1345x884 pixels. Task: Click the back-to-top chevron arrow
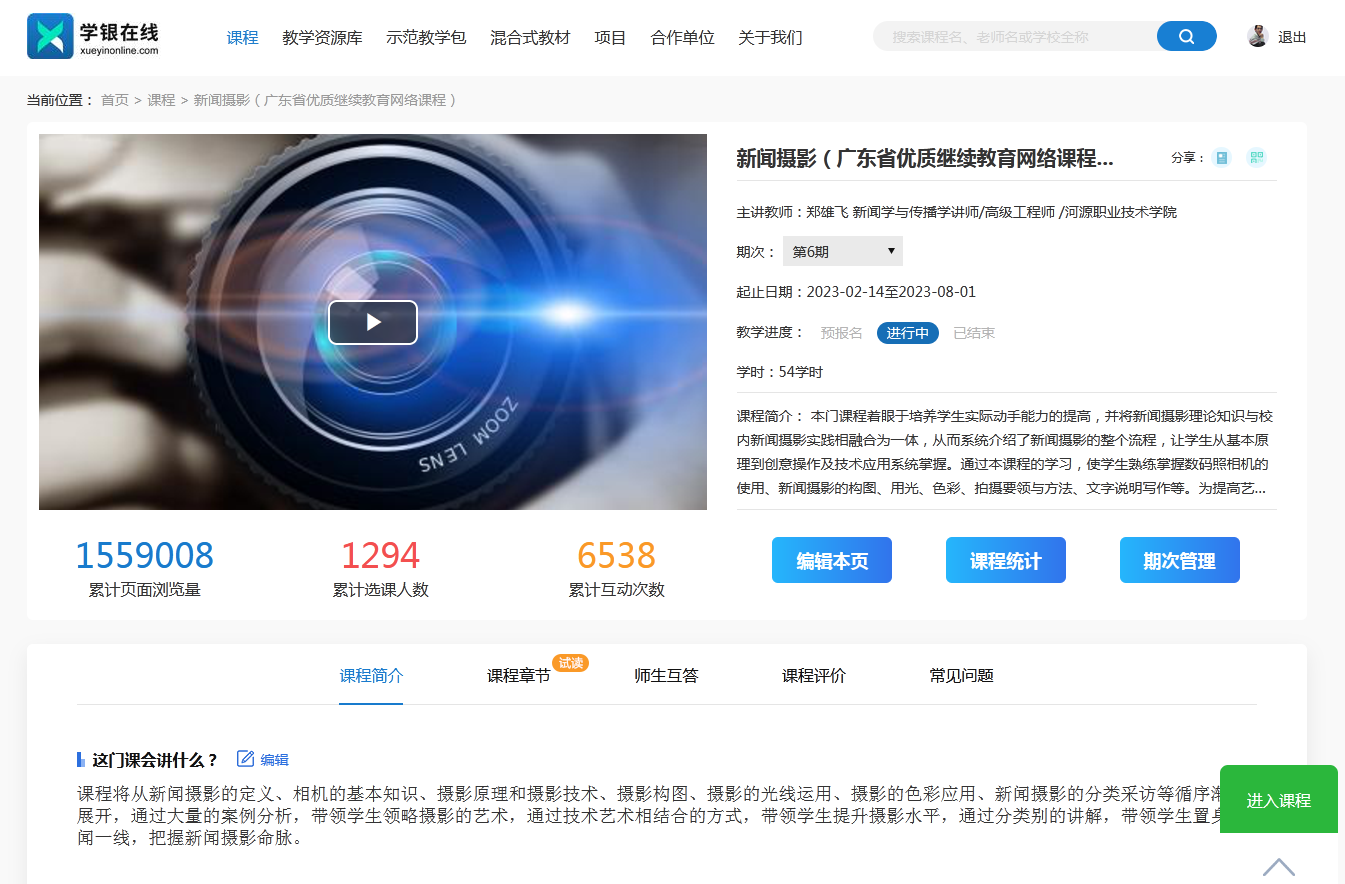(1278, 866)
